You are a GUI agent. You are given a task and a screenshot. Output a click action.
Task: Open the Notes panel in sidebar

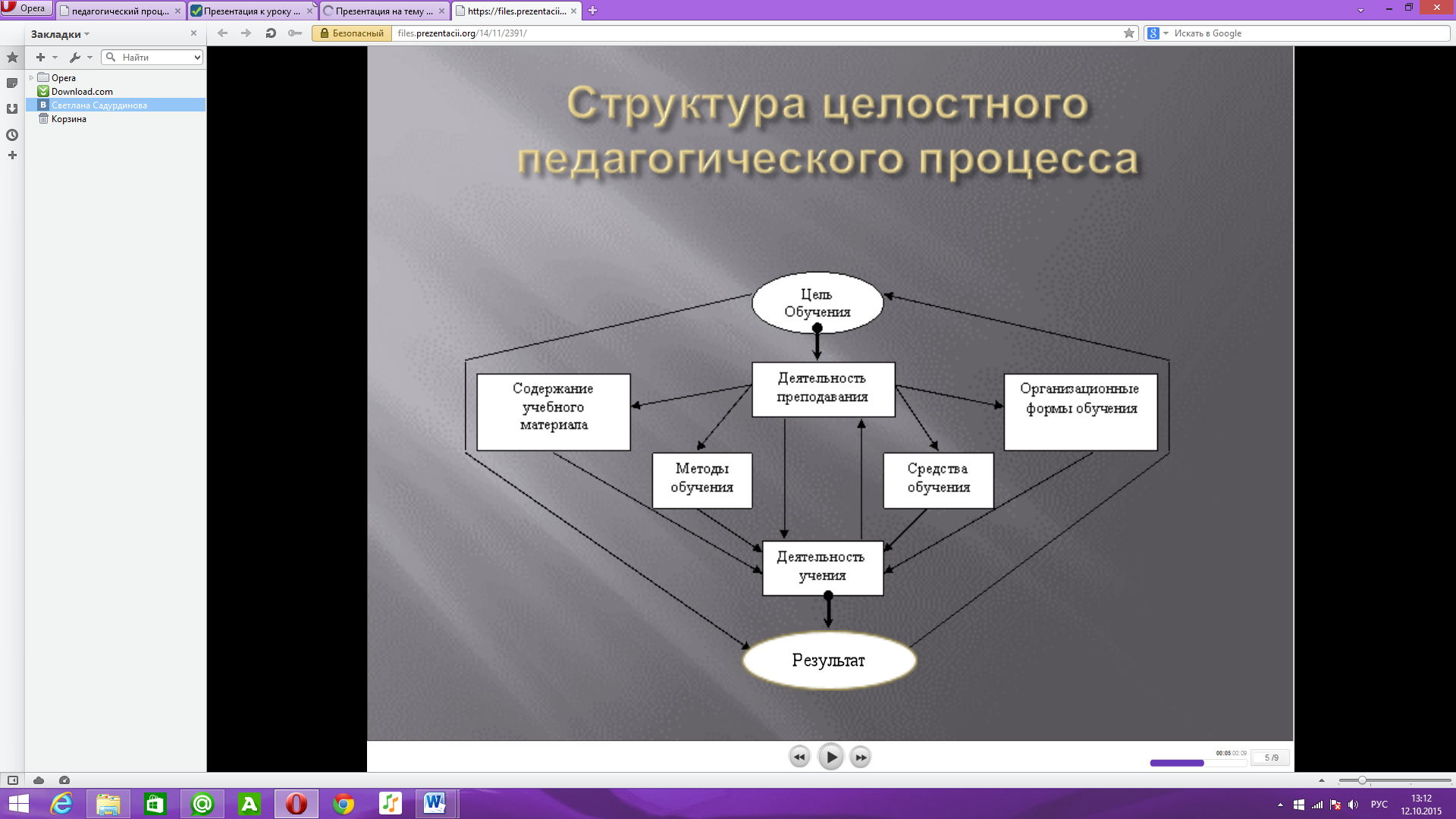click(x=12, y=83)
